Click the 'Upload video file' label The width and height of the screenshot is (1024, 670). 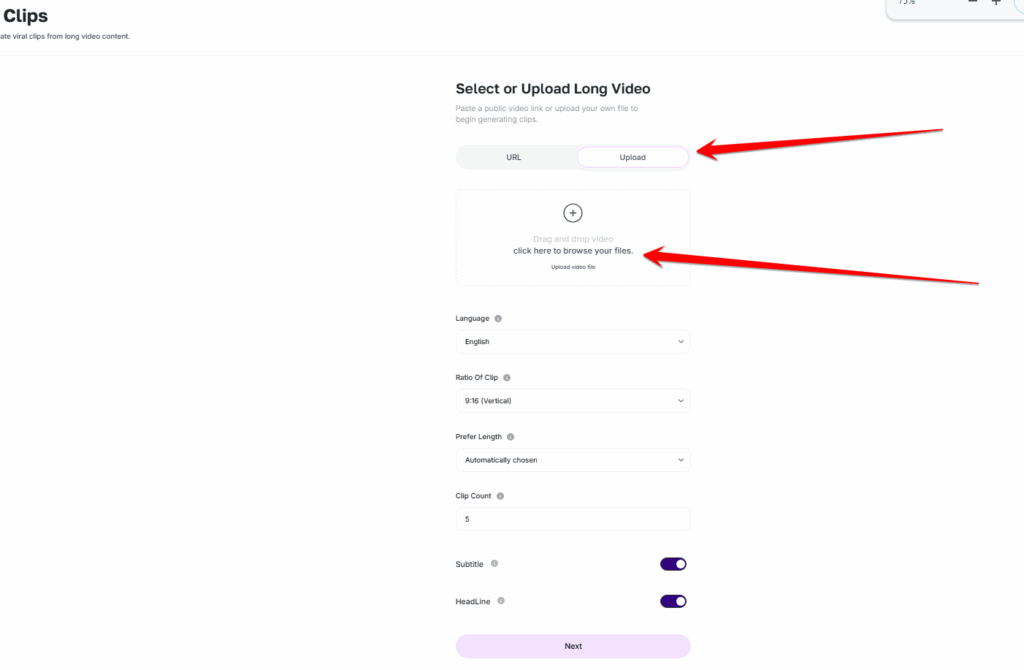point(573,267)
